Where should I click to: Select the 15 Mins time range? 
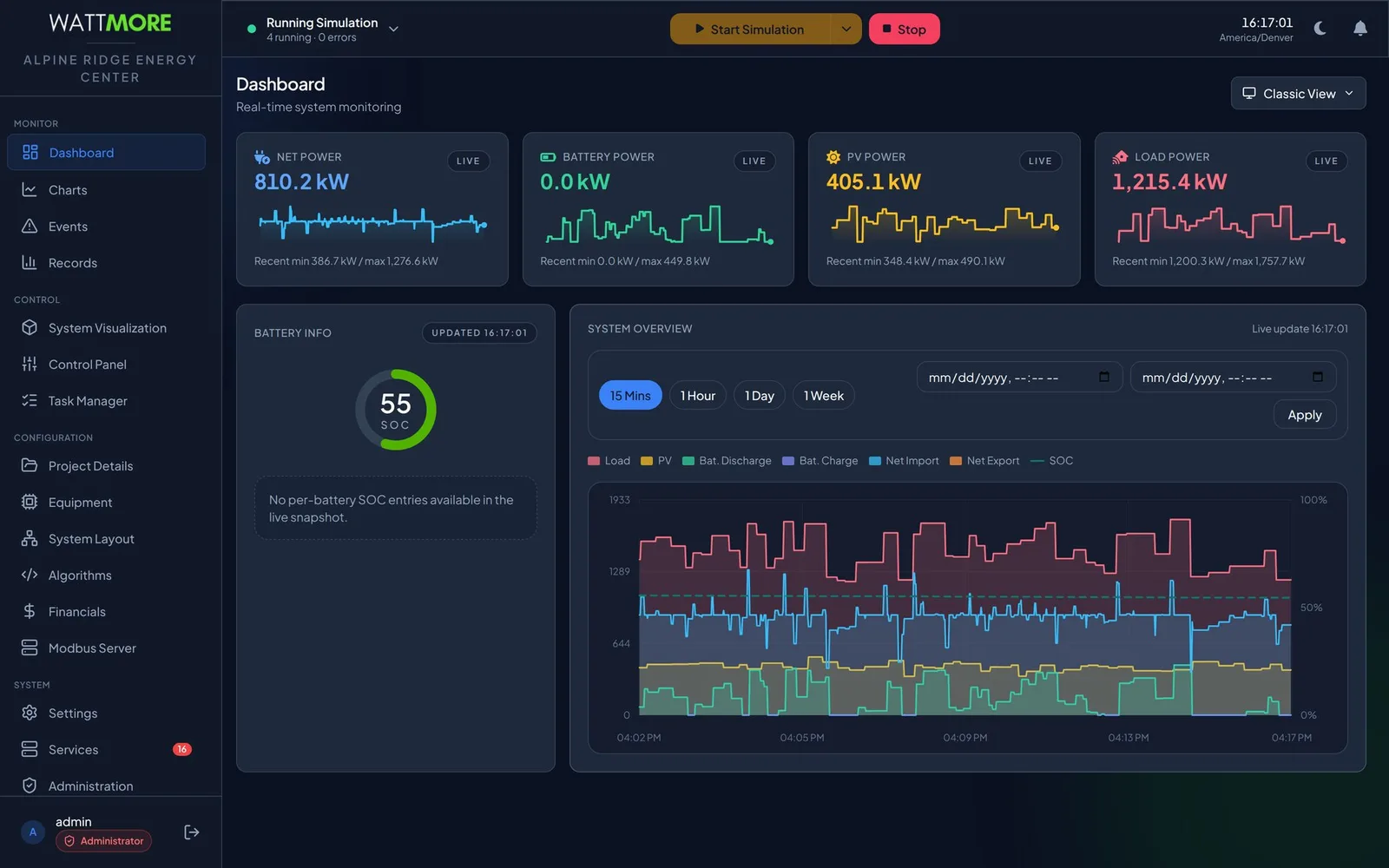tap(630, 395)
